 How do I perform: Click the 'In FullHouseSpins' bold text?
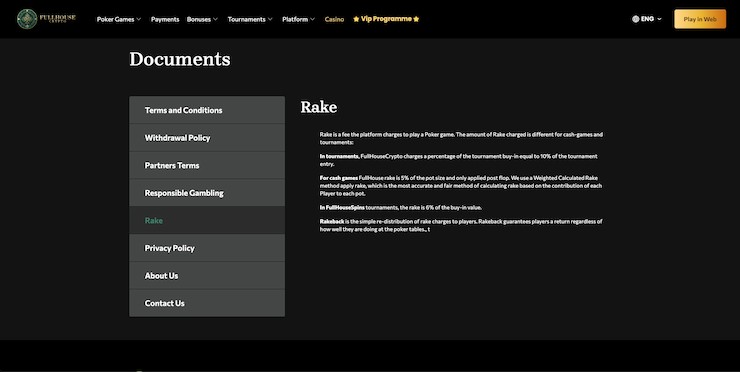pyautogui.click(x=342, y=207)
